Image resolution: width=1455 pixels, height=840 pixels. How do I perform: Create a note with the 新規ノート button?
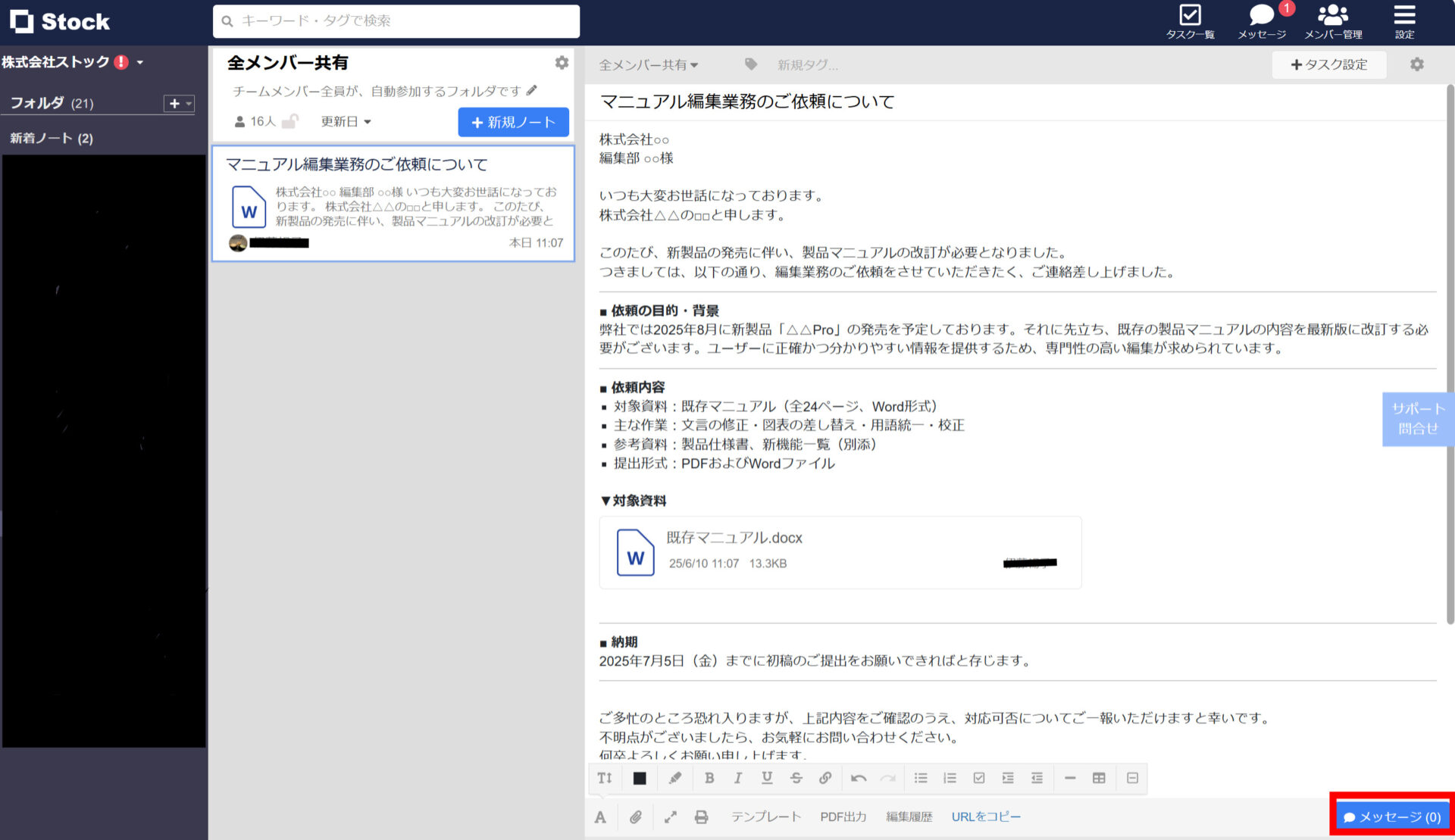click(513, 122)
